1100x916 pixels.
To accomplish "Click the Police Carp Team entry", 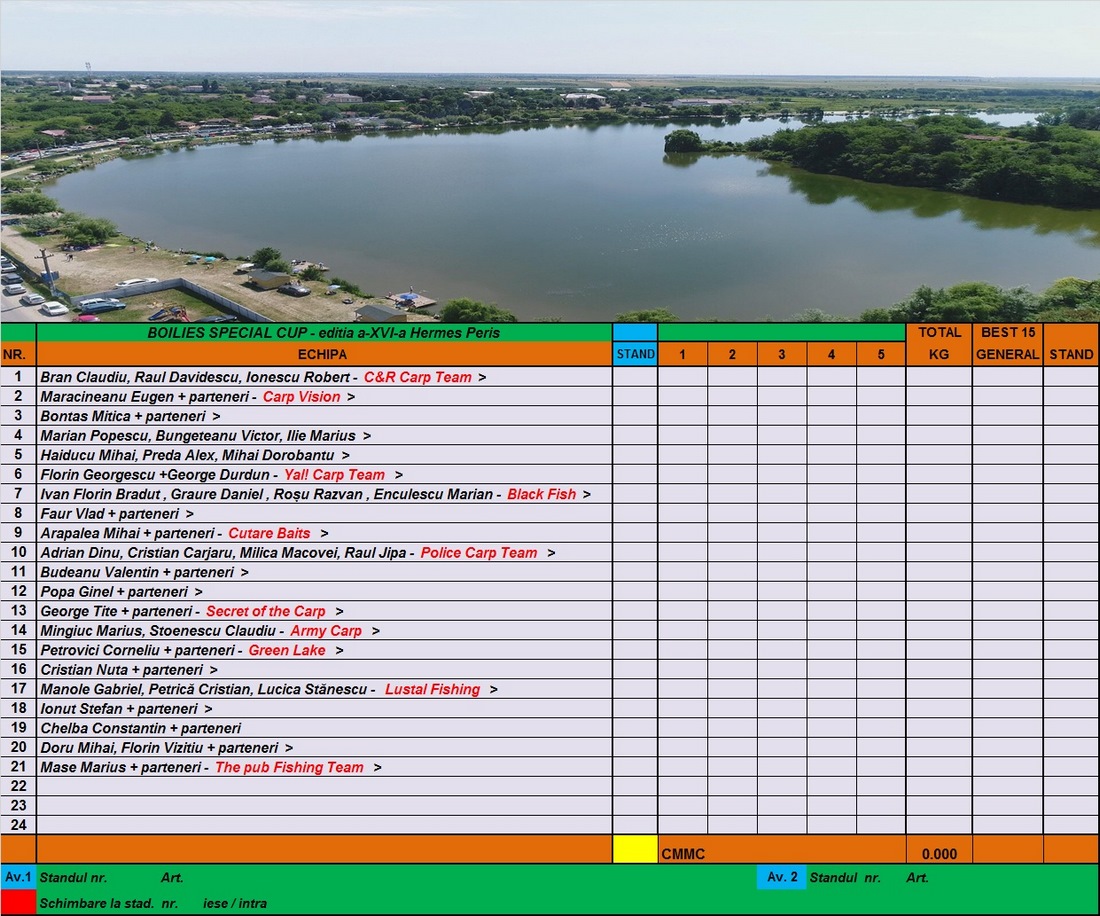I will click(x=478, y=553).
